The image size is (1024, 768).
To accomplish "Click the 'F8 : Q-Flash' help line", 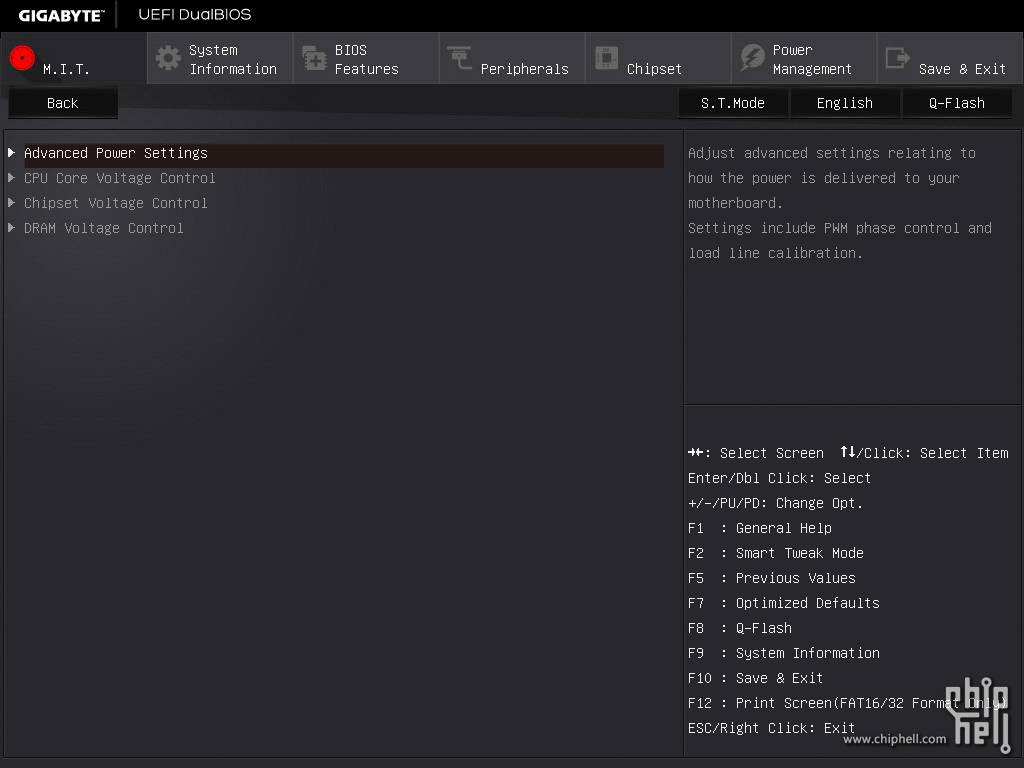I will [740, 628].
